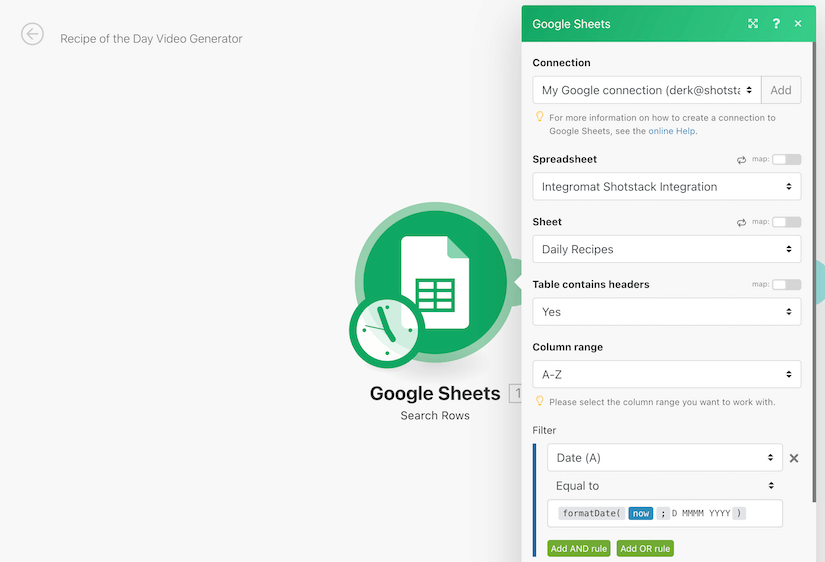Open the Table contains headers Yes dropdown
Screen dimensions: 825x562
pos(667,312)
